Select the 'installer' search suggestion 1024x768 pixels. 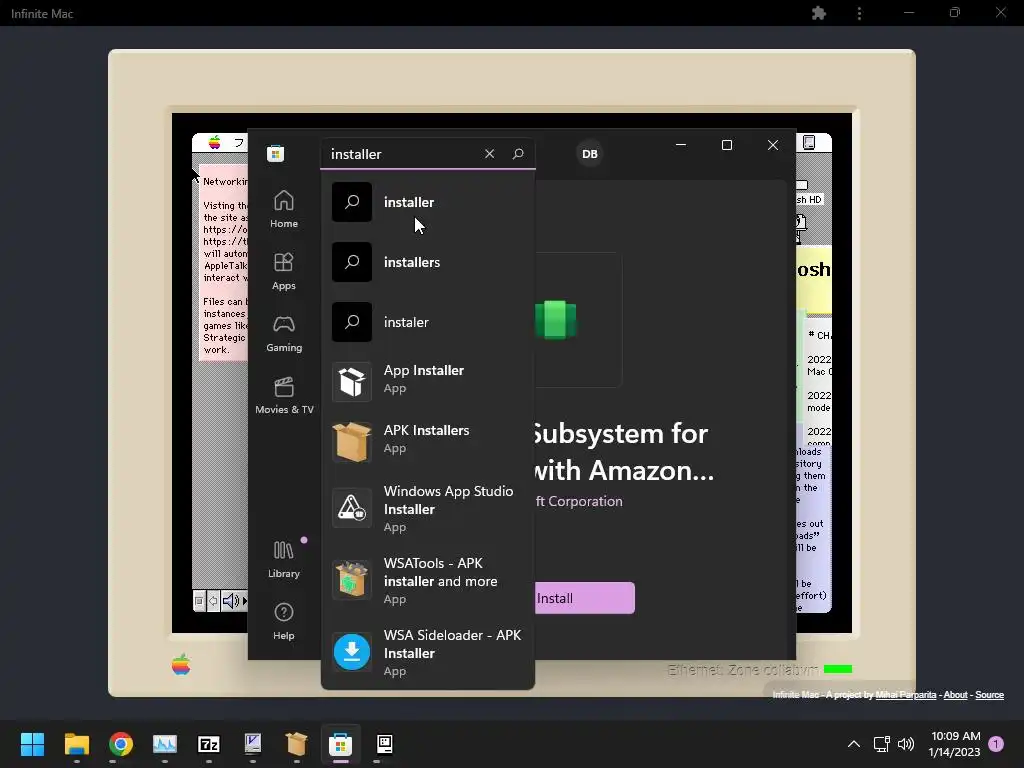(x=428, y=202)
